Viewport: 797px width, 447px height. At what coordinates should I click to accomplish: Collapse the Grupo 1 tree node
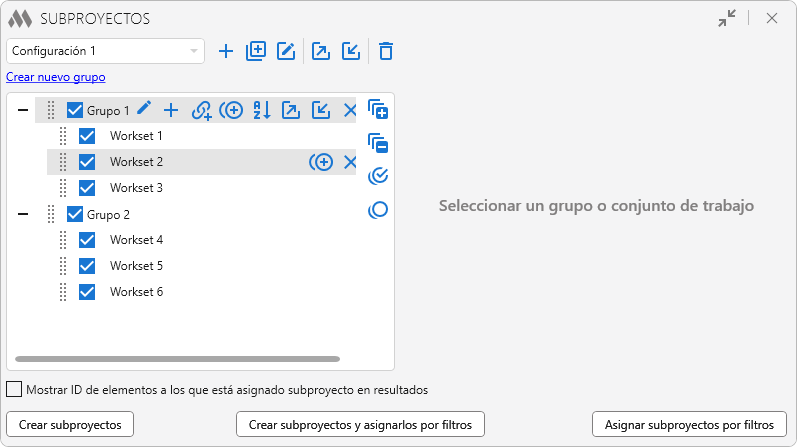pos(23,110)
